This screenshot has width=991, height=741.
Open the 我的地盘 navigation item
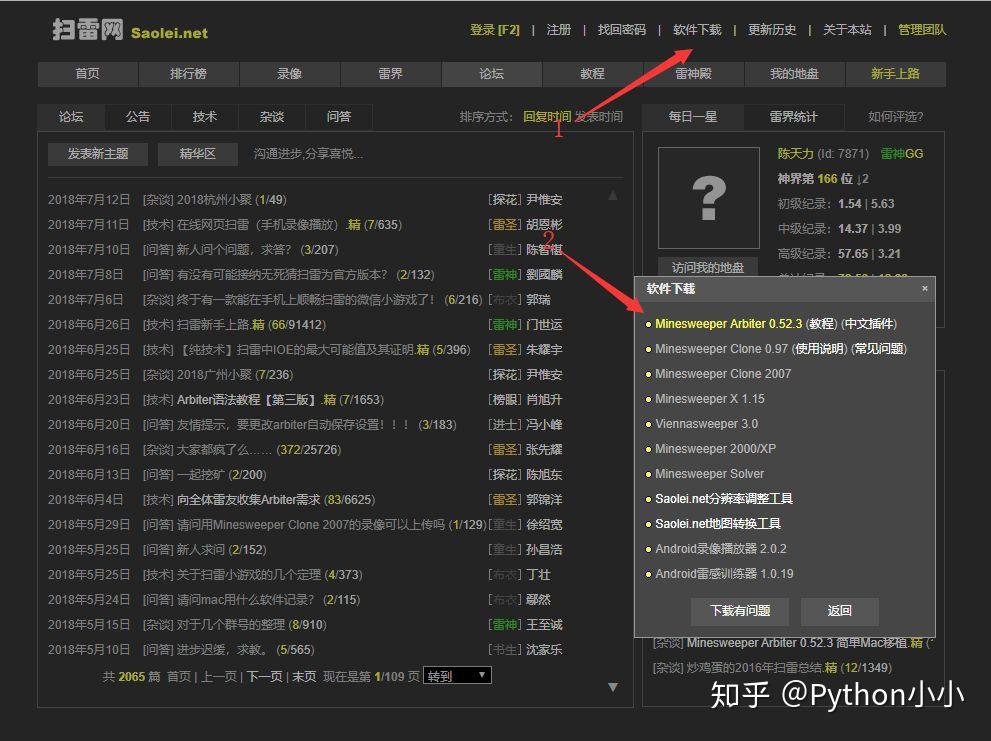pos(794,74)
